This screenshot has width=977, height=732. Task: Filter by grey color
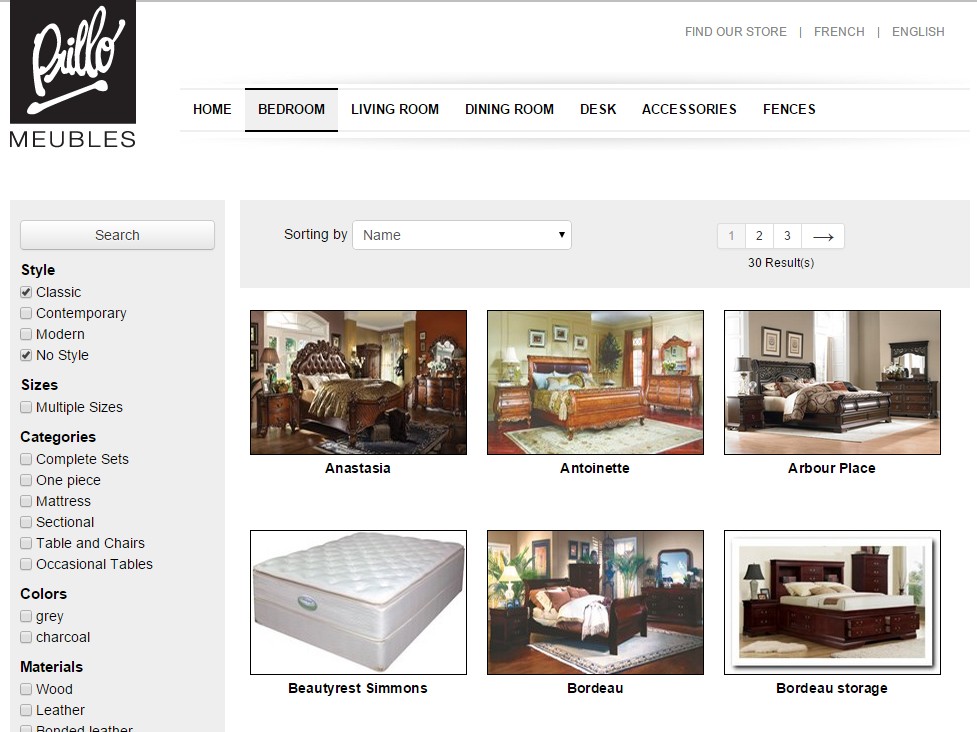26,616
